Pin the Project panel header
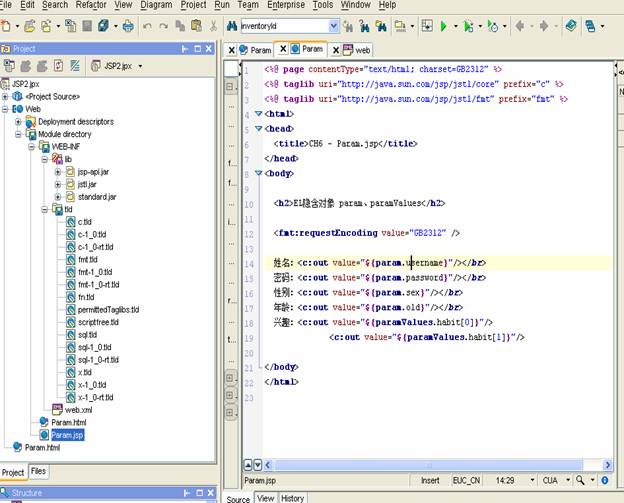624x503 pixels. point(185,49)
